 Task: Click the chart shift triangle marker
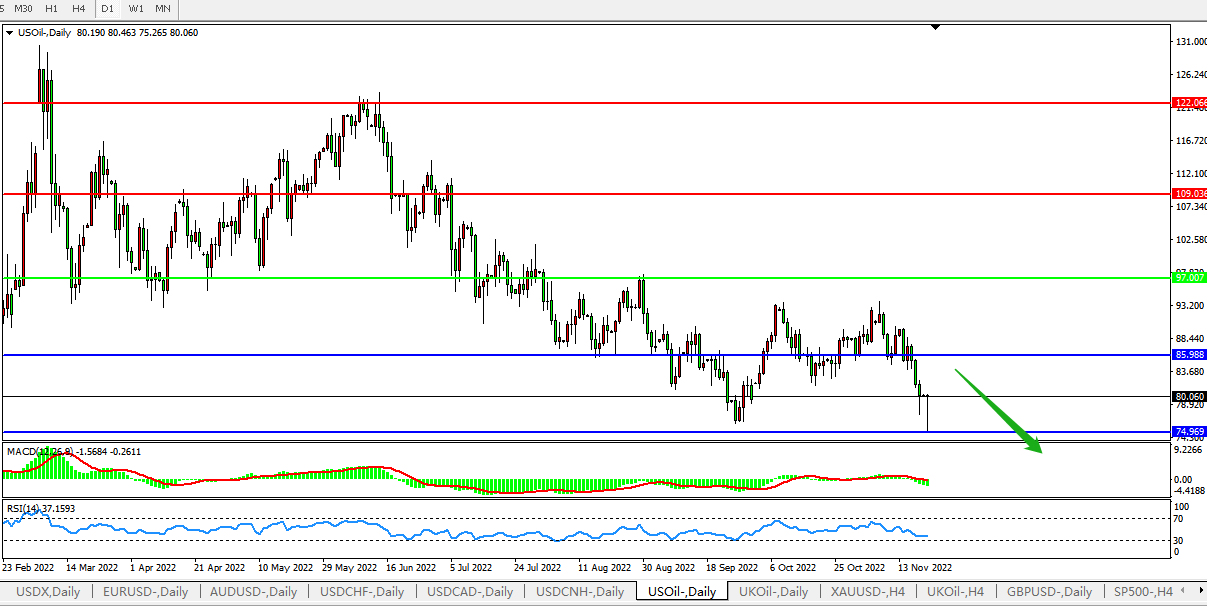coord(935,28)
